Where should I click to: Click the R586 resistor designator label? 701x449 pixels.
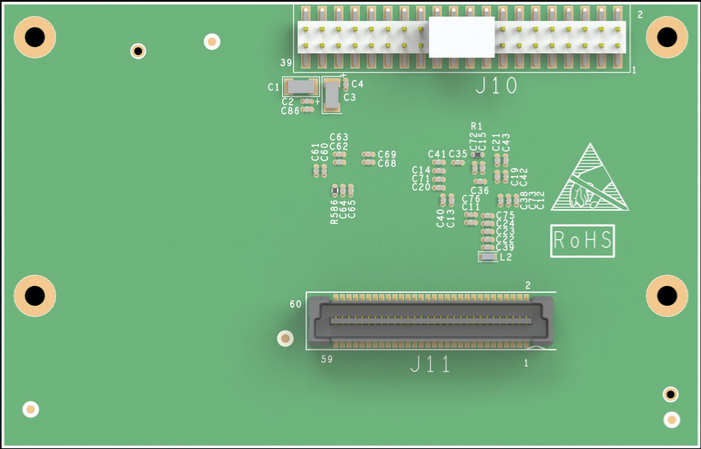pos(334,212)
